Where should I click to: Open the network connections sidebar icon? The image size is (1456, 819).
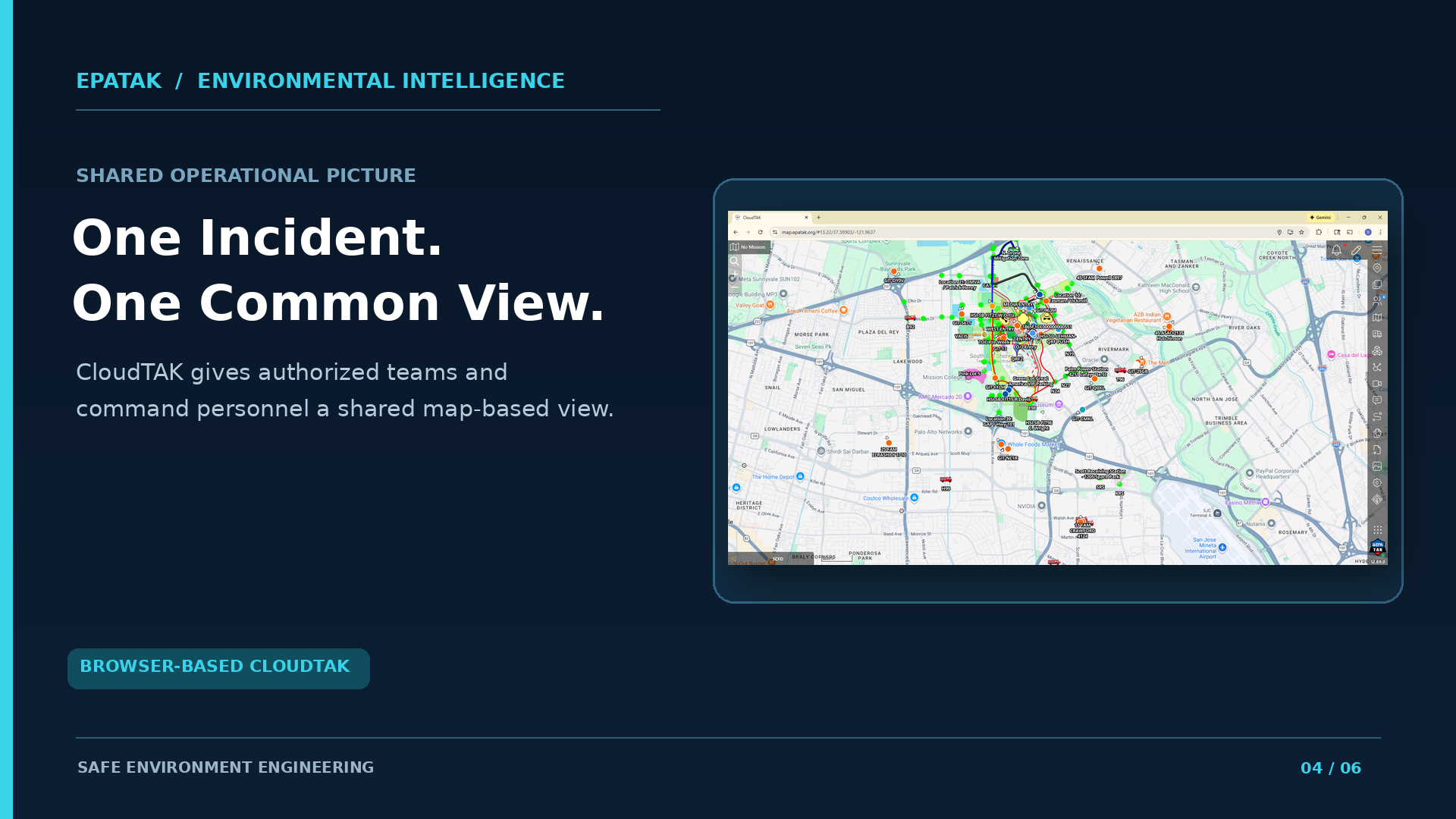tap(1377, 367)
